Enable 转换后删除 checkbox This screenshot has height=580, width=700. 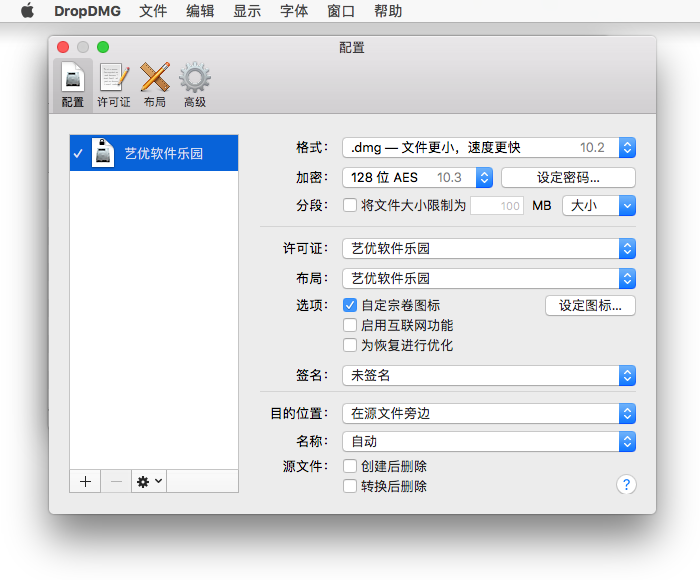[x=350, y=486]
